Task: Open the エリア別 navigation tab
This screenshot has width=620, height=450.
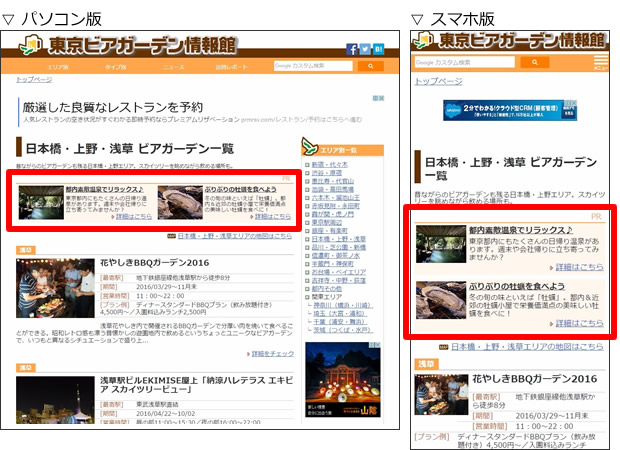Action: coord(58,67)
